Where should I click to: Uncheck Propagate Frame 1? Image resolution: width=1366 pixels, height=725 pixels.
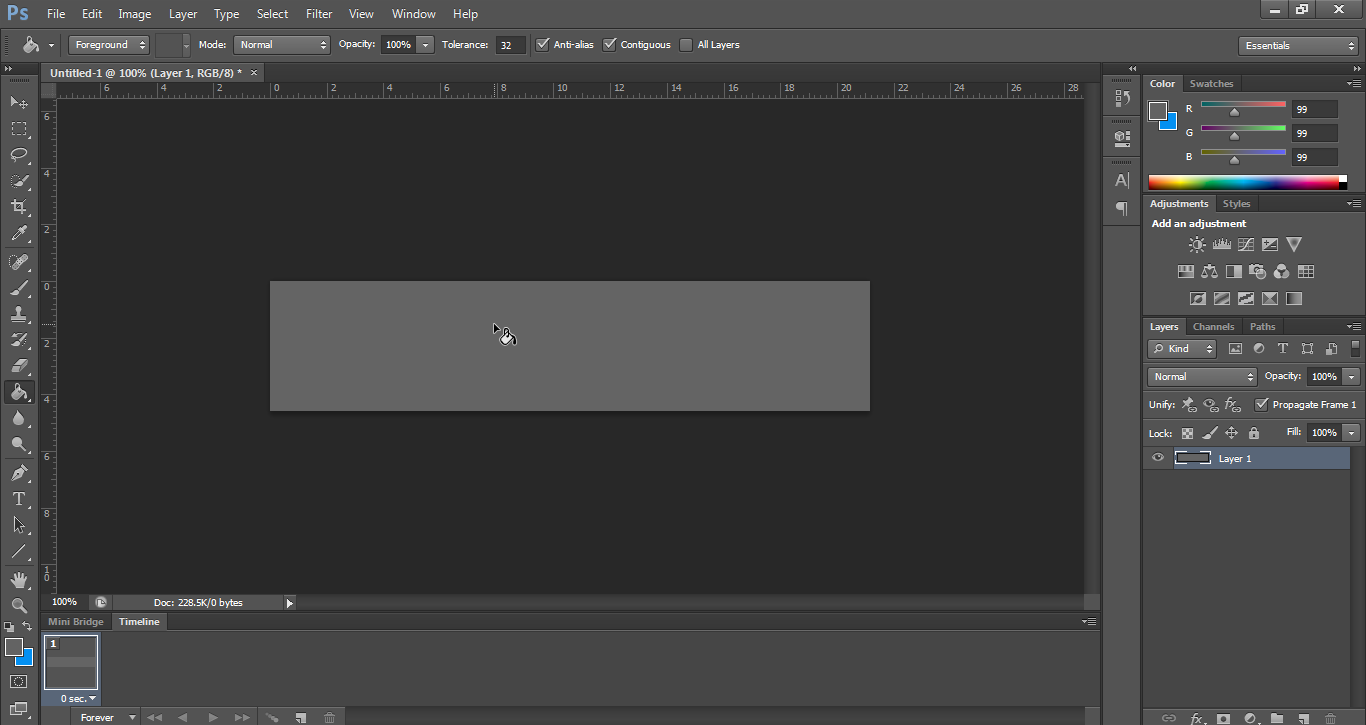point(1262,404)
